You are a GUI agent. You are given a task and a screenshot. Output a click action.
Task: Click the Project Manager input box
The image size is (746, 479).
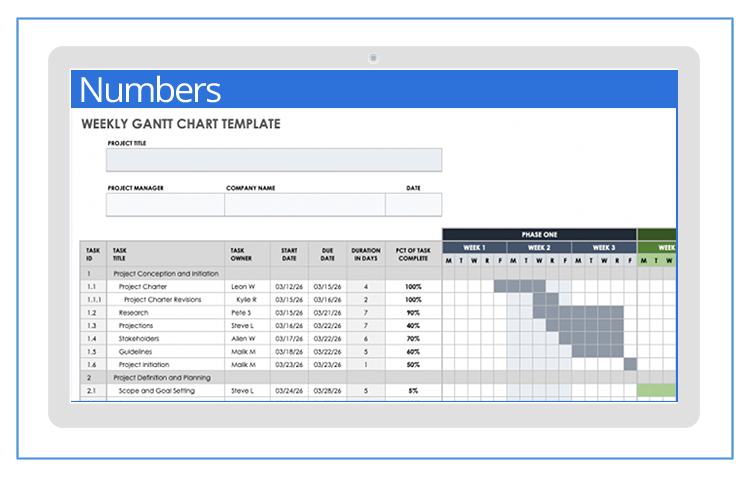click(x=165, y=205)
